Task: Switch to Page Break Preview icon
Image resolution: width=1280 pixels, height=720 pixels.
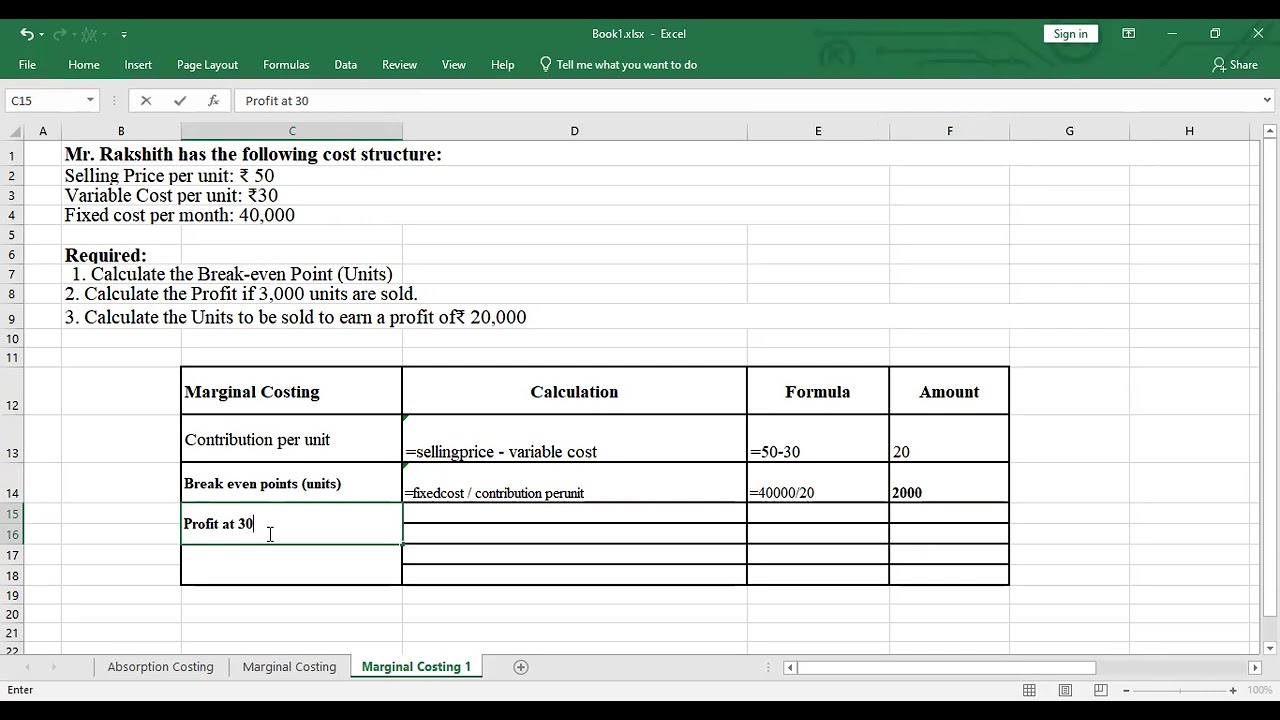Action: [1101, 690]
